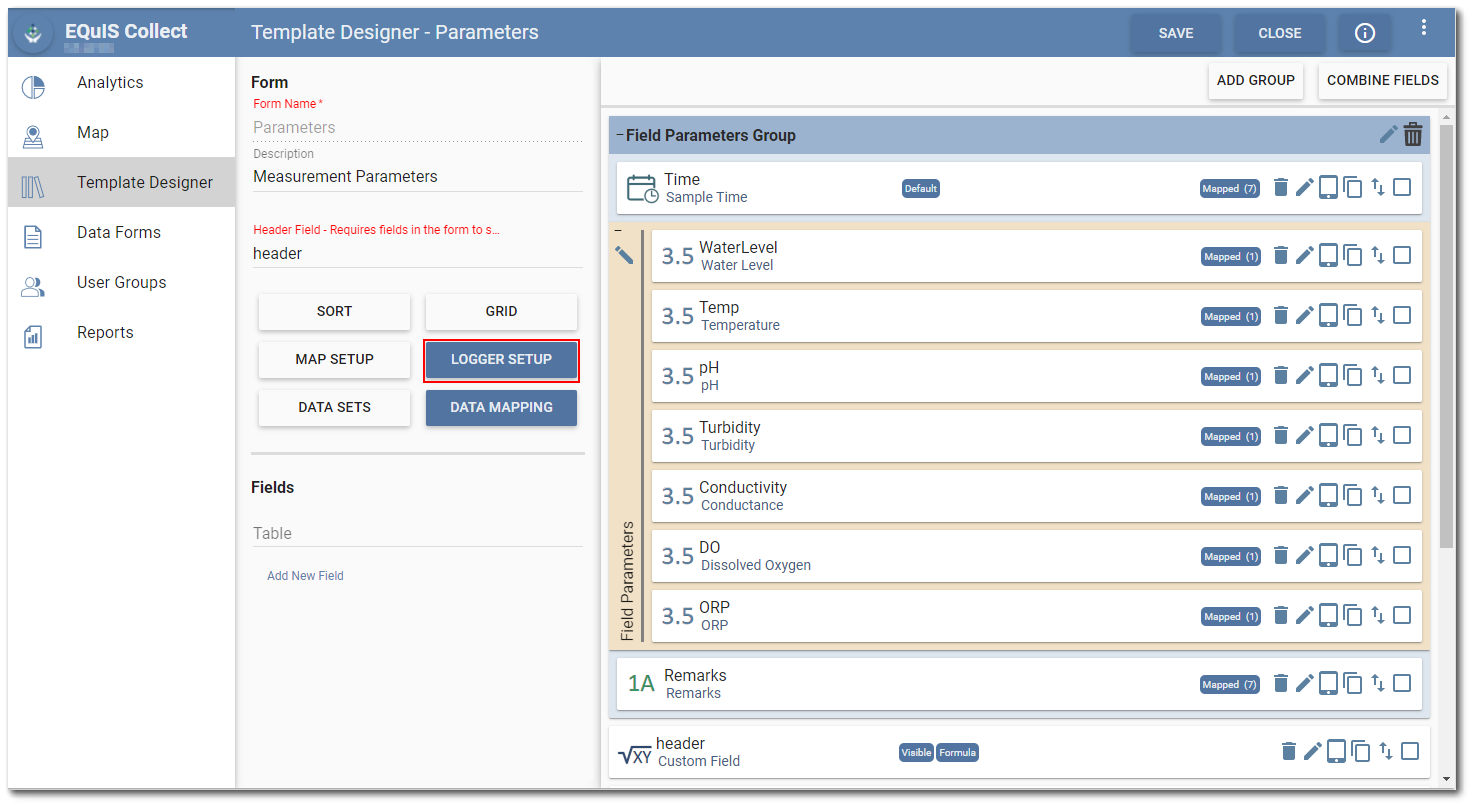The image size is (1472, 806).
Task: Check the checkbox for Conductivity field
Action: pos(1402,495)
